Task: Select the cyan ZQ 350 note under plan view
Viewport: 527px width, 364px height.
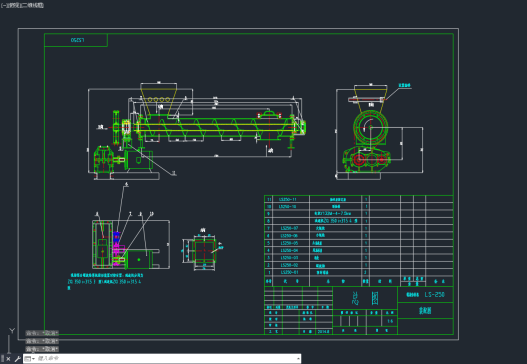Action: point(105,282)
